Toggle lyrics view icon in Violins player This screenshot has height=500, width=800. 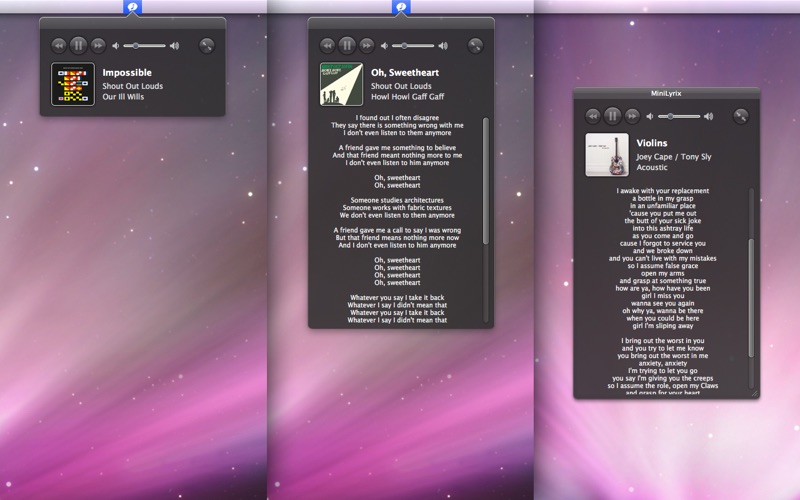pos(740,116)
